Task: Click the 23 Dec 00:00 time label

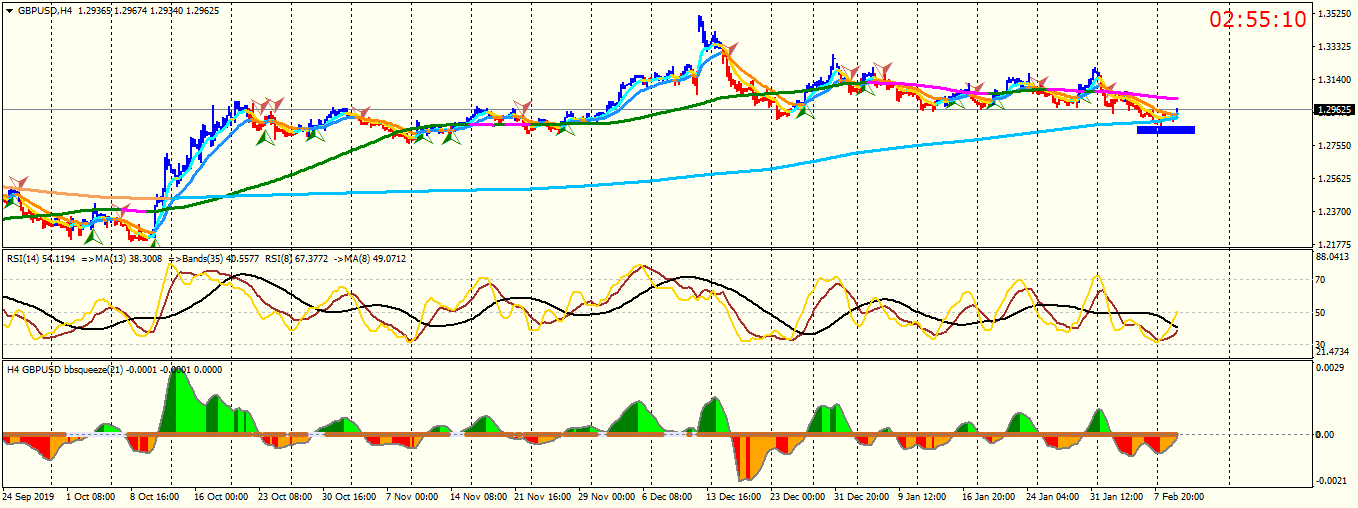Action: coord(798,496)
